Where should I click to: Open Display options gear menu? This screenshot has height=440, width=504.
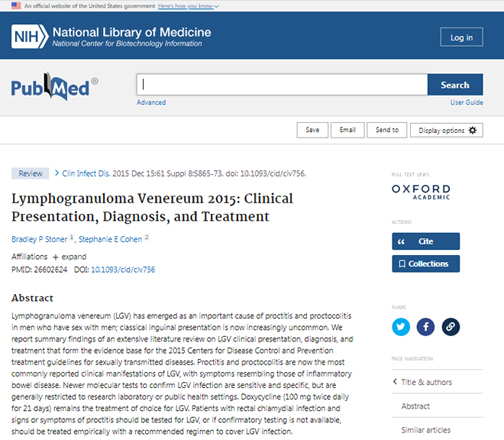click(446, 130)
